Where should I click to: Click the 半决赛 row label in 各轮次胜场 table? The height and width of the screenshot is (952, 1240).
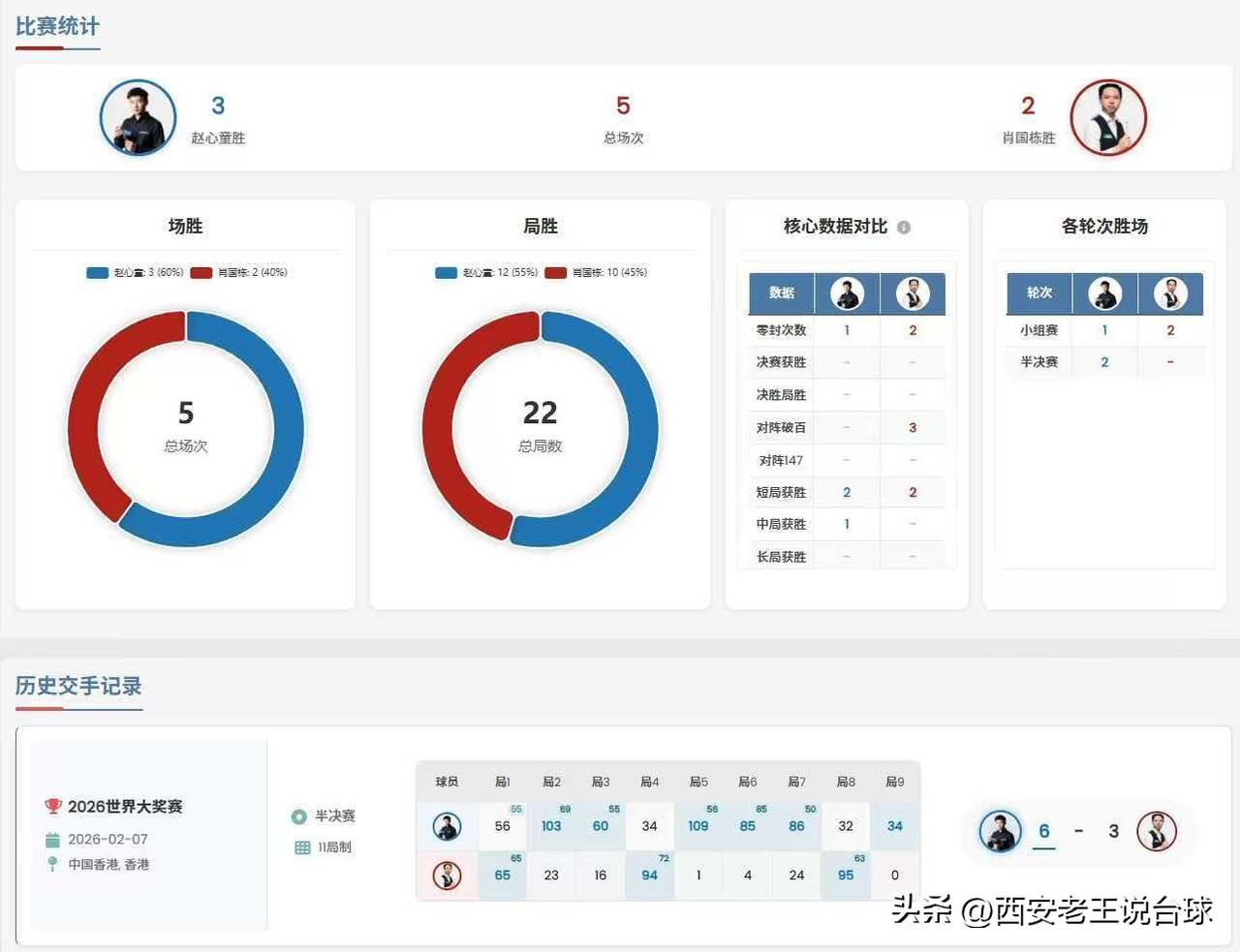coord(1038,362)
